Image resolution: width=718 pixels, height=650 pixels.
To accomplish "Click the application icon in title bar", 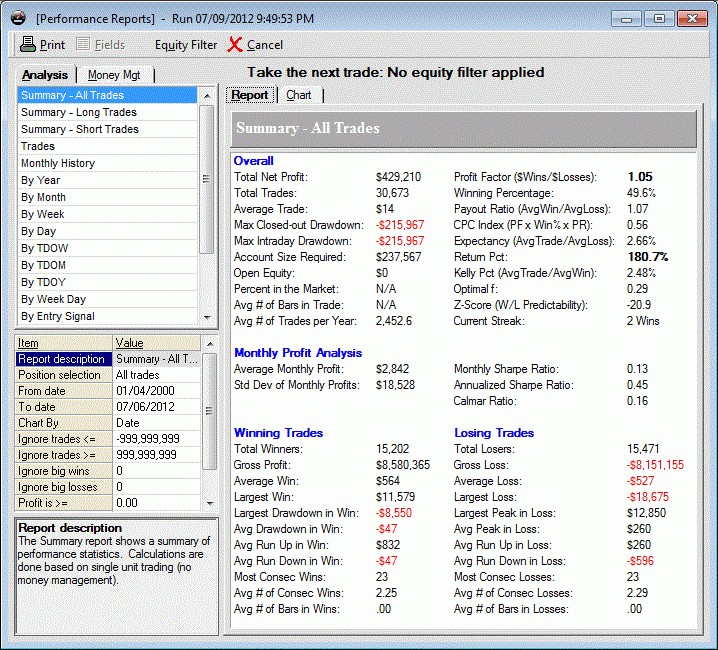I will [18, 18].
